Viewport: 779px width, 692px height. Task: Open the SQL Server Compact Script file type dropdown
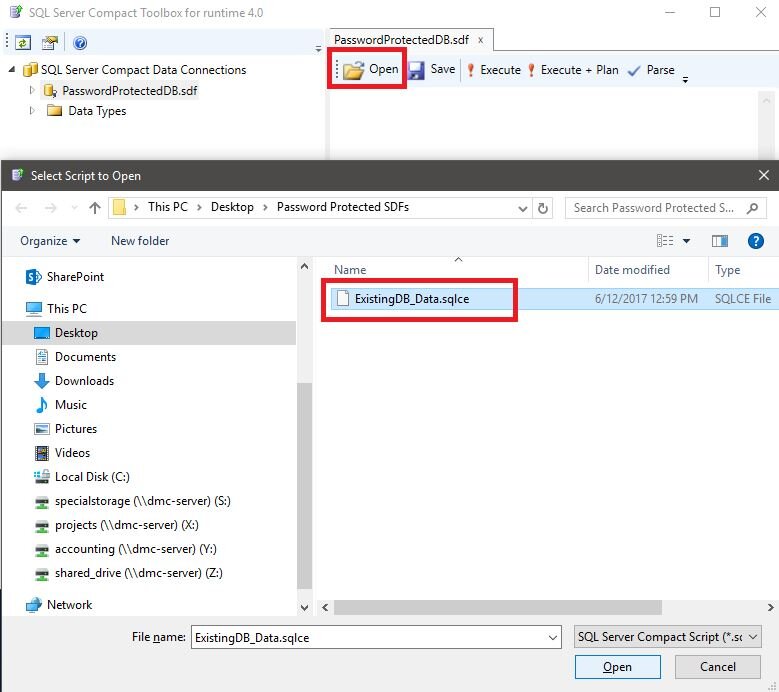[667, 637]
